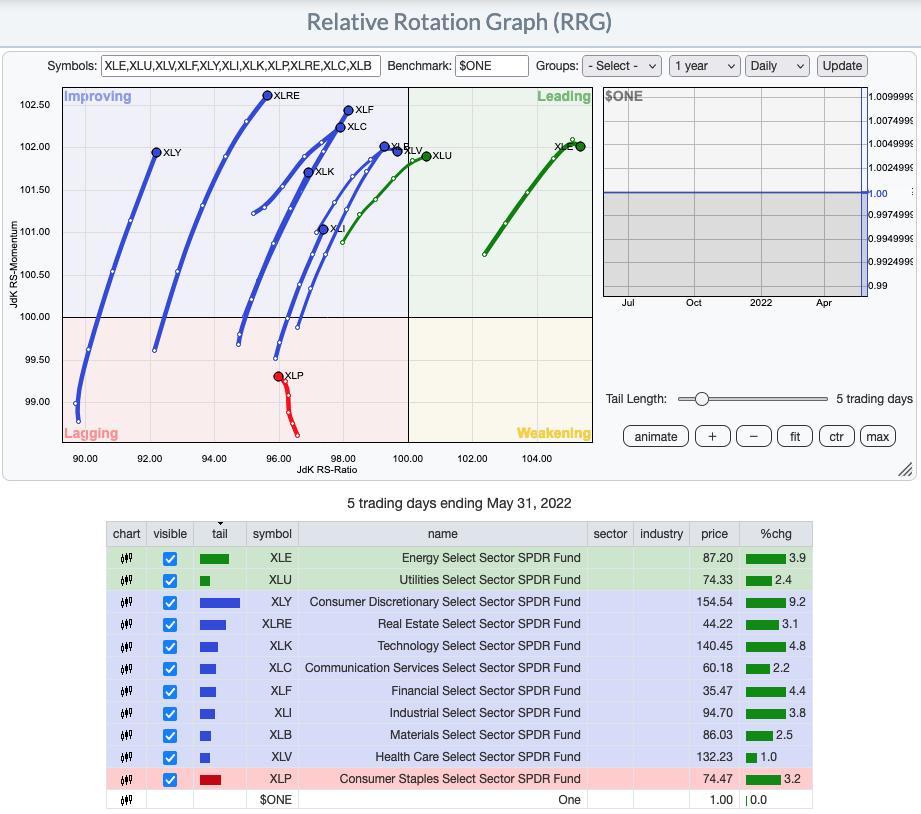Uncheck visibility for XLE
This screenshot has height=814, width=921.
(170, 559)
